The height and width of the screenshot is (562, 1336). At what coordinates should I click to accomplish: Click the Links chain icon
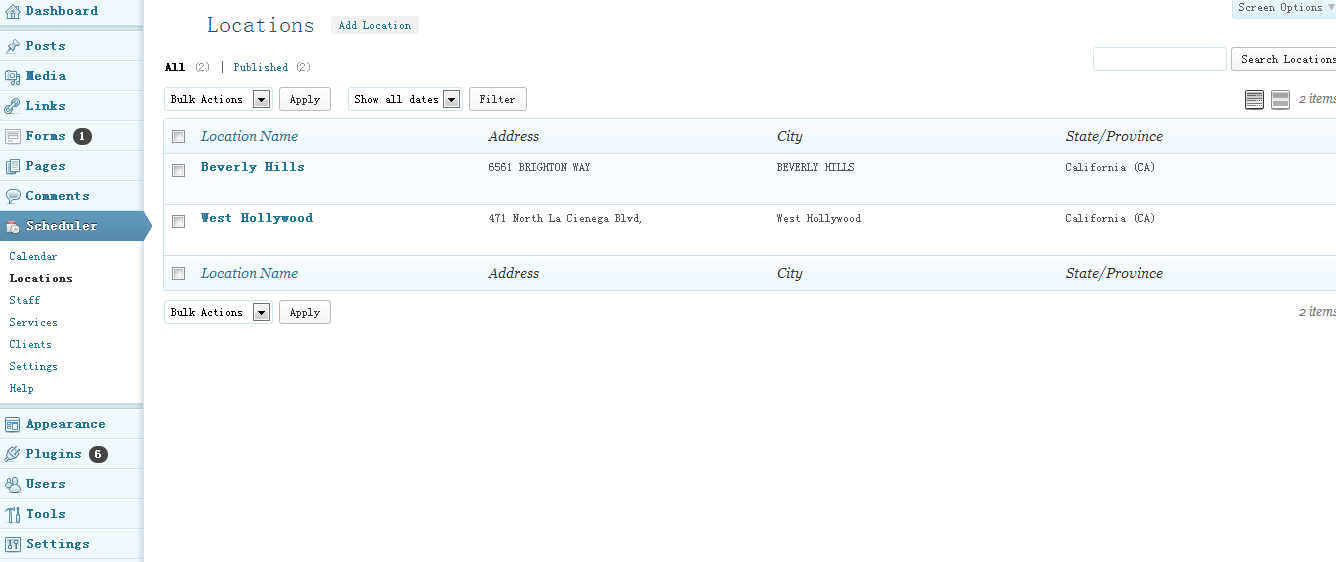pos(12,106)
